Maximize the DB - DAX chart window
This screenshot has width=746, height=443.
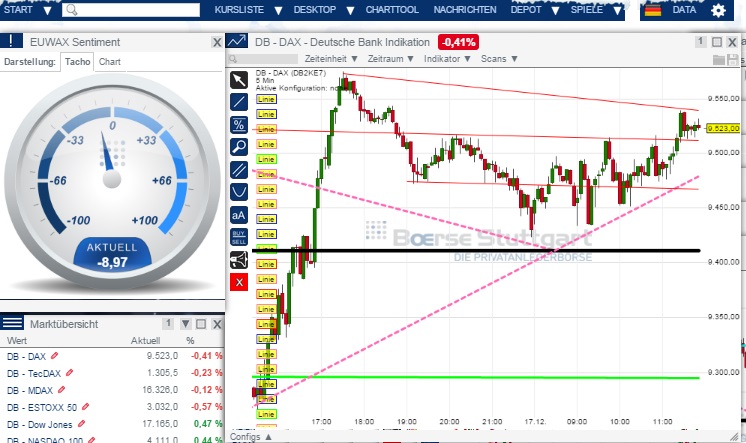coord(717,42)
